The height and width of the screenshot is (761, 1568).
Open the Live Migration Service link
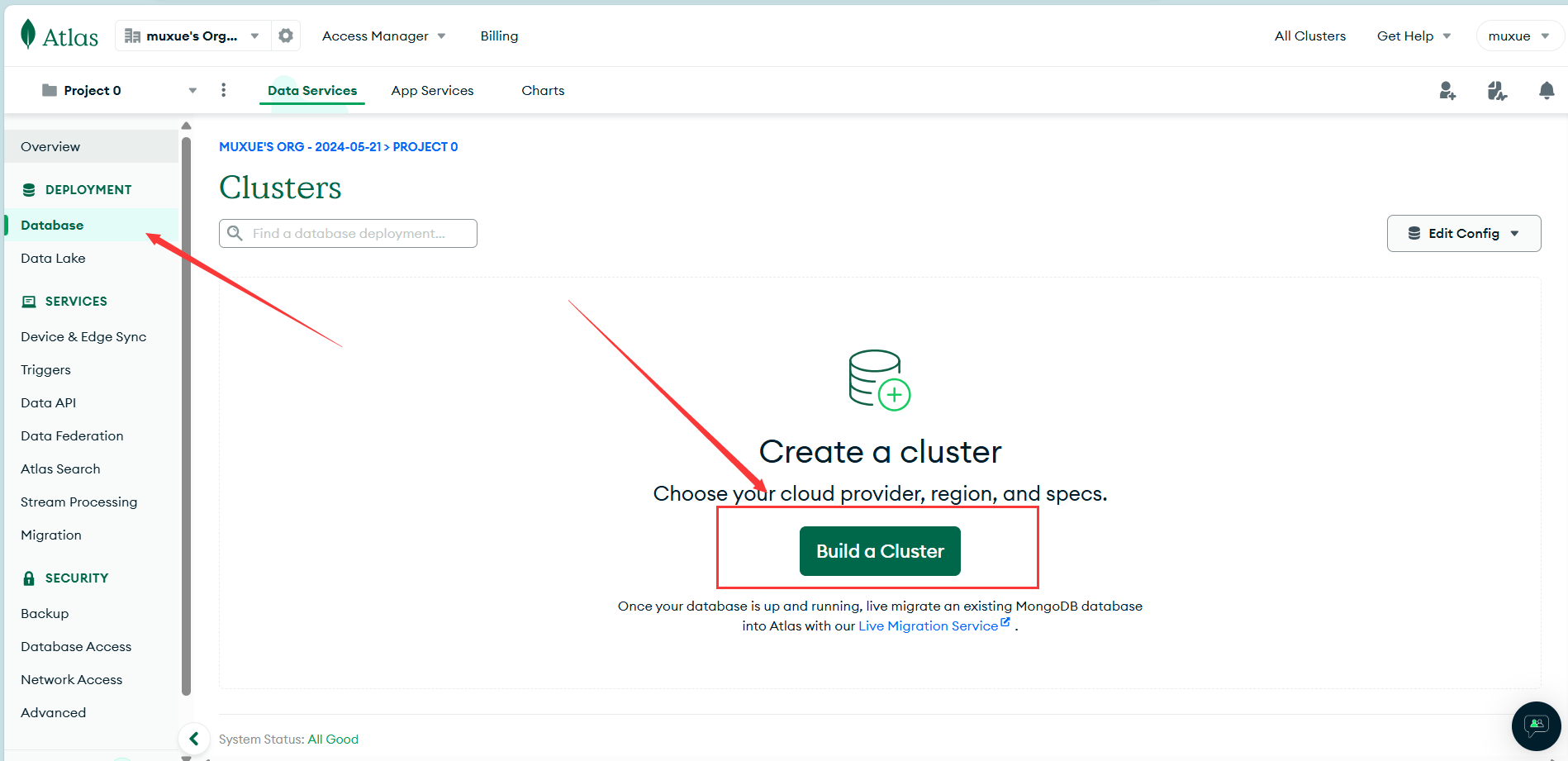click(x=934, y=625)
